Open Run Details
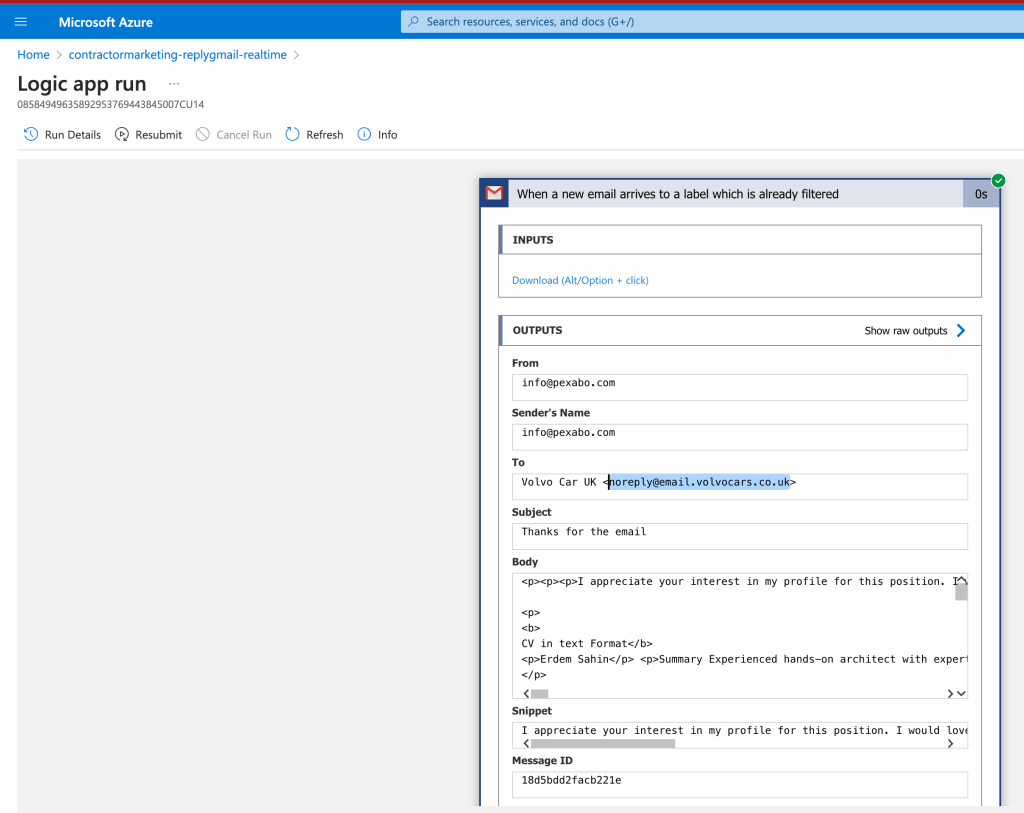This screenshot has height=813, width=1024. click(x=72, y=135)
